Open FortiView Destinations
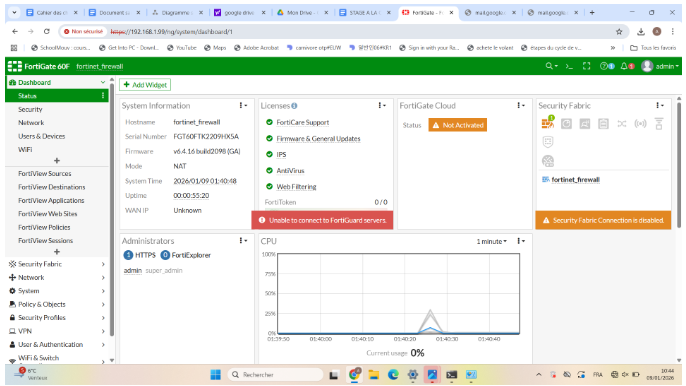 pos(52,187)
